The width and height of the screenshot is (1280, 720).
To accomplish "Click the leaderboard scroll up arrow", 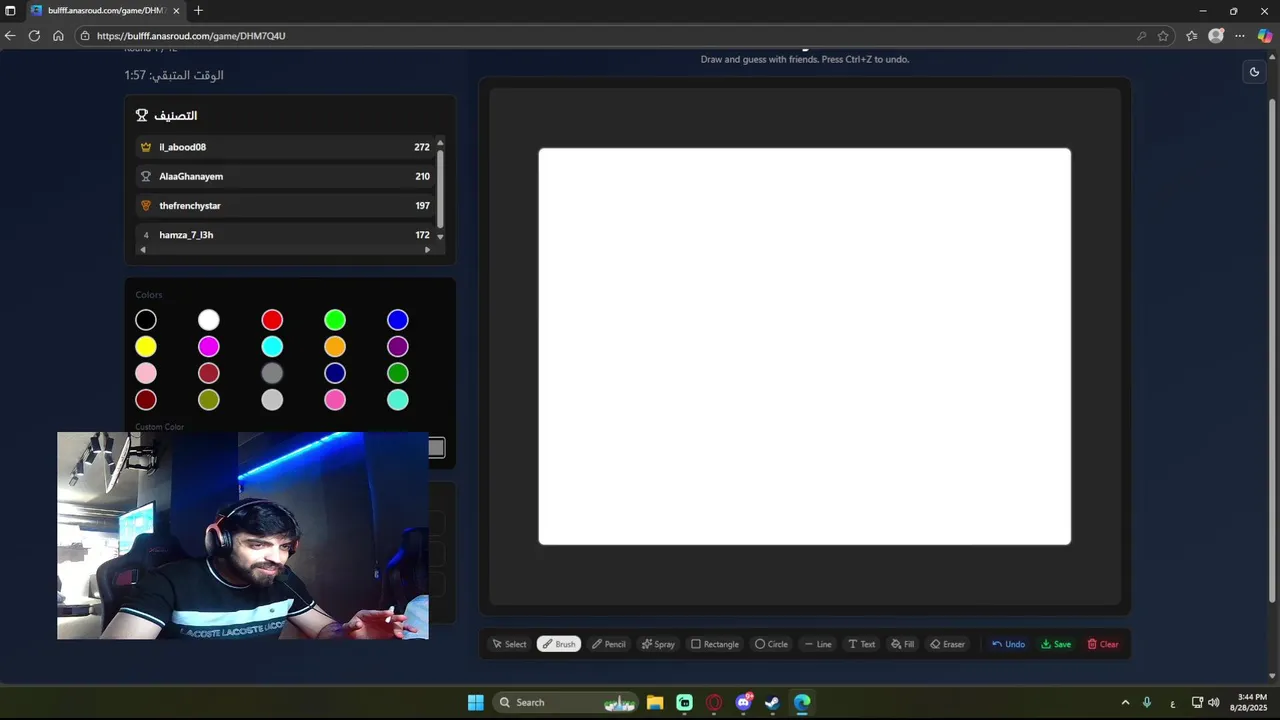I will (440, 142).
